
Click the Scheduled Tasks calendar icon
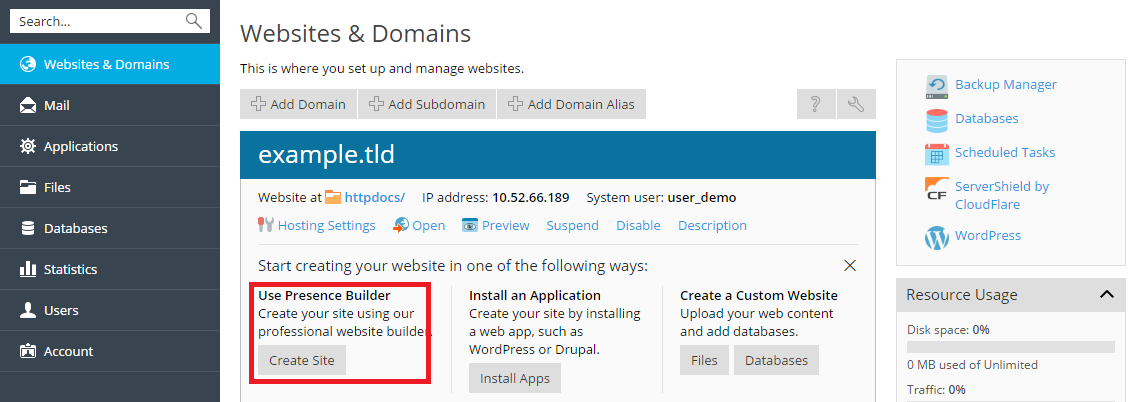[937, 154]
